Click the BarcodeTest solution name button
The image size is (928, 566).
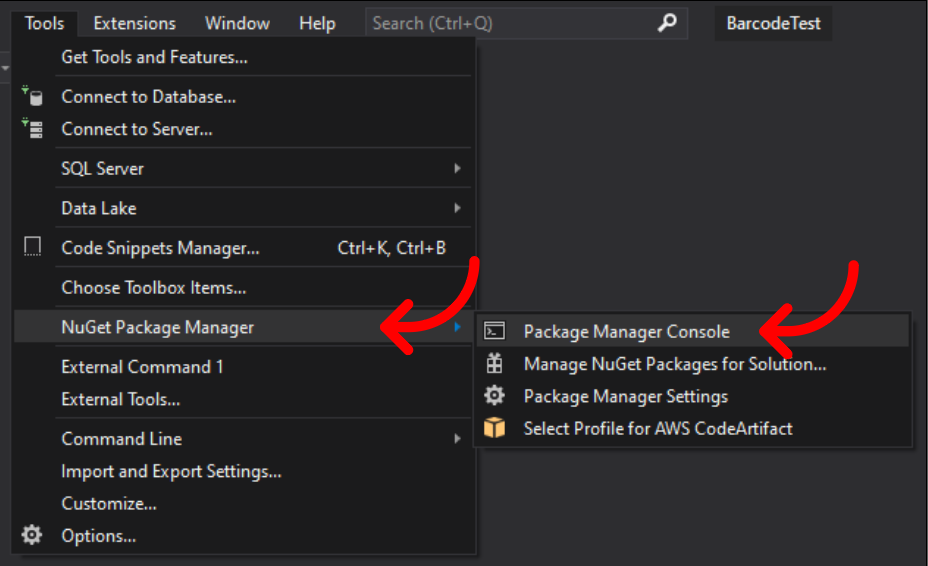(773, 23)
